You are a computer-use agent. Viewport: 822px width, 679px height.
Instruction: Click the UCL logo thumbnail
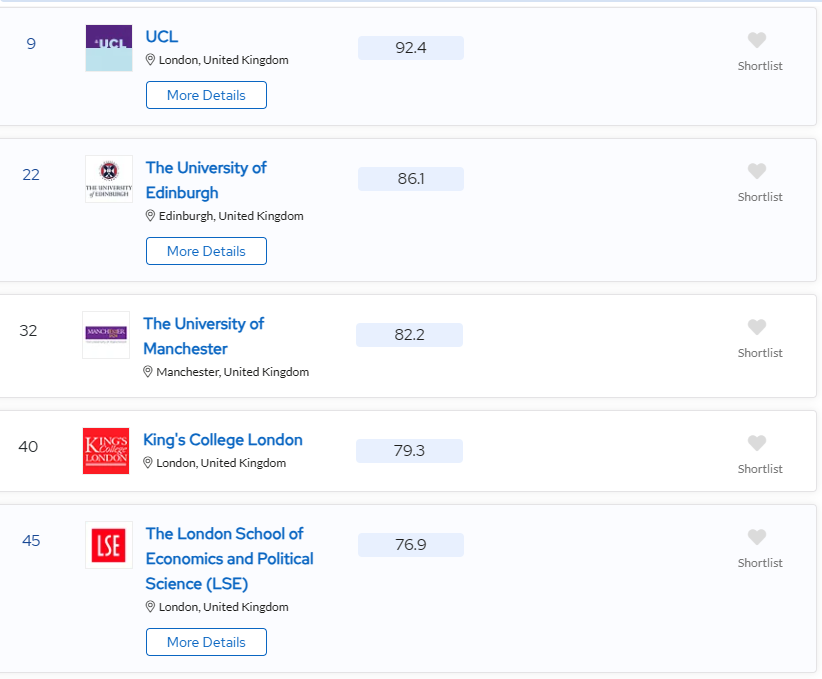(108, 48)
